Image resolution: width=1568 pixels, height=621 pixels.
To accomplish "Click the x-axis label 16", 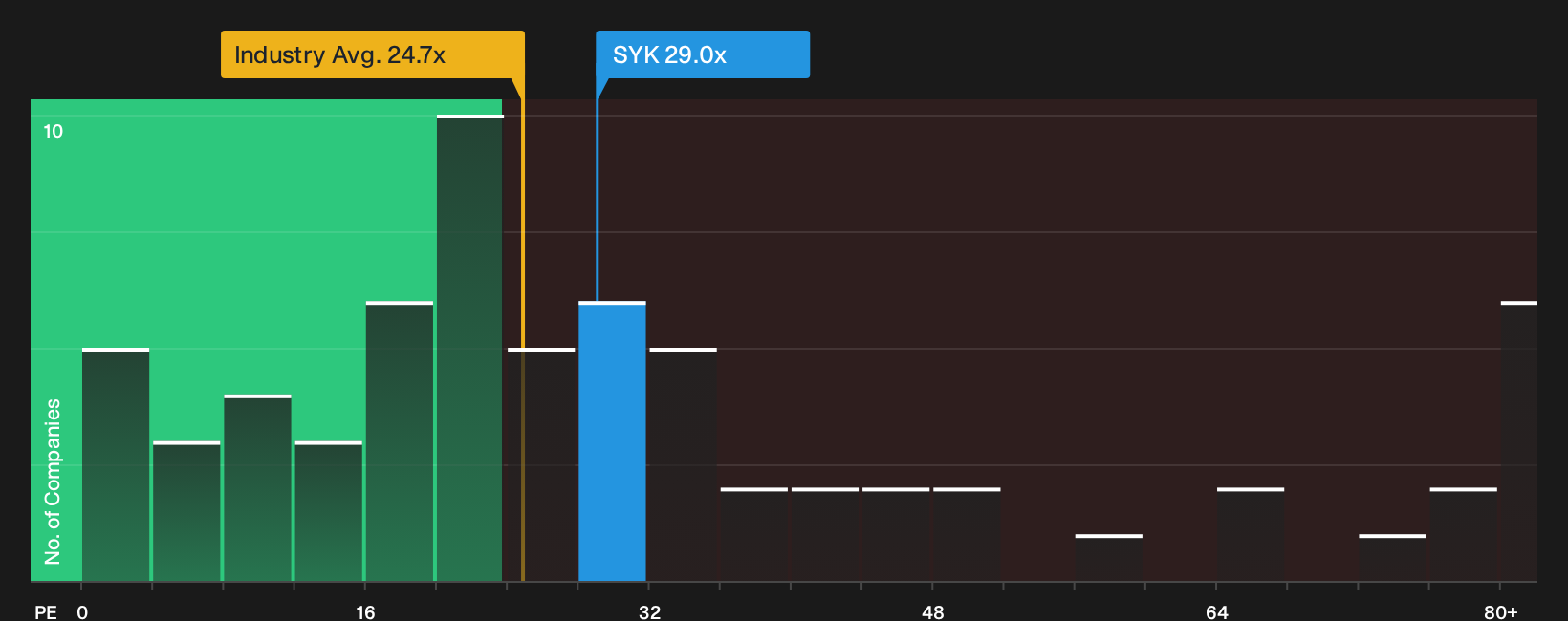I will (x=365, y=611).
